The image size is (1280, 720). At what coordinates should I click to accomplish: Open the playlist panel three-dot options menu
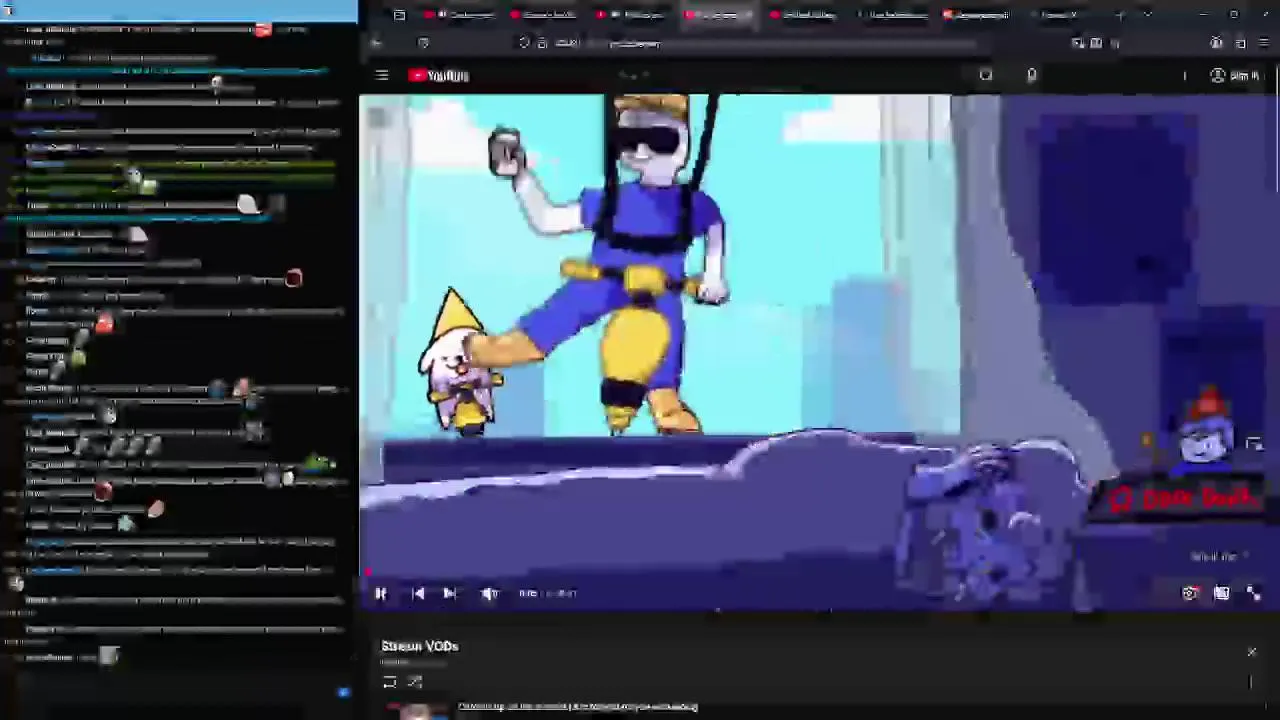(x=1251, y=682)
